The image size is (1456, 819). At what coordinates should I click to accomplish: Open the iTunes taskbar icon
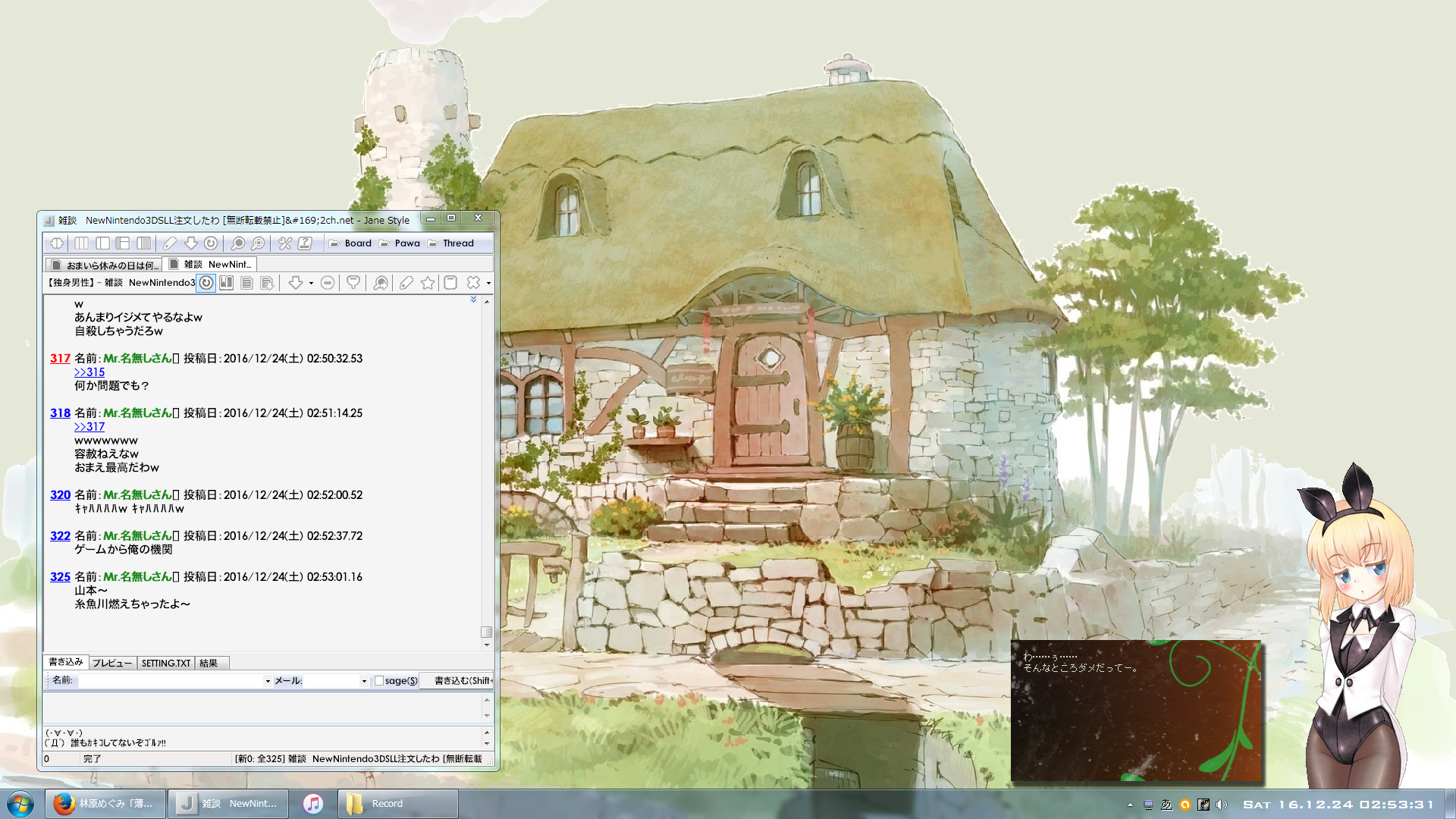(x=313, y=804)
